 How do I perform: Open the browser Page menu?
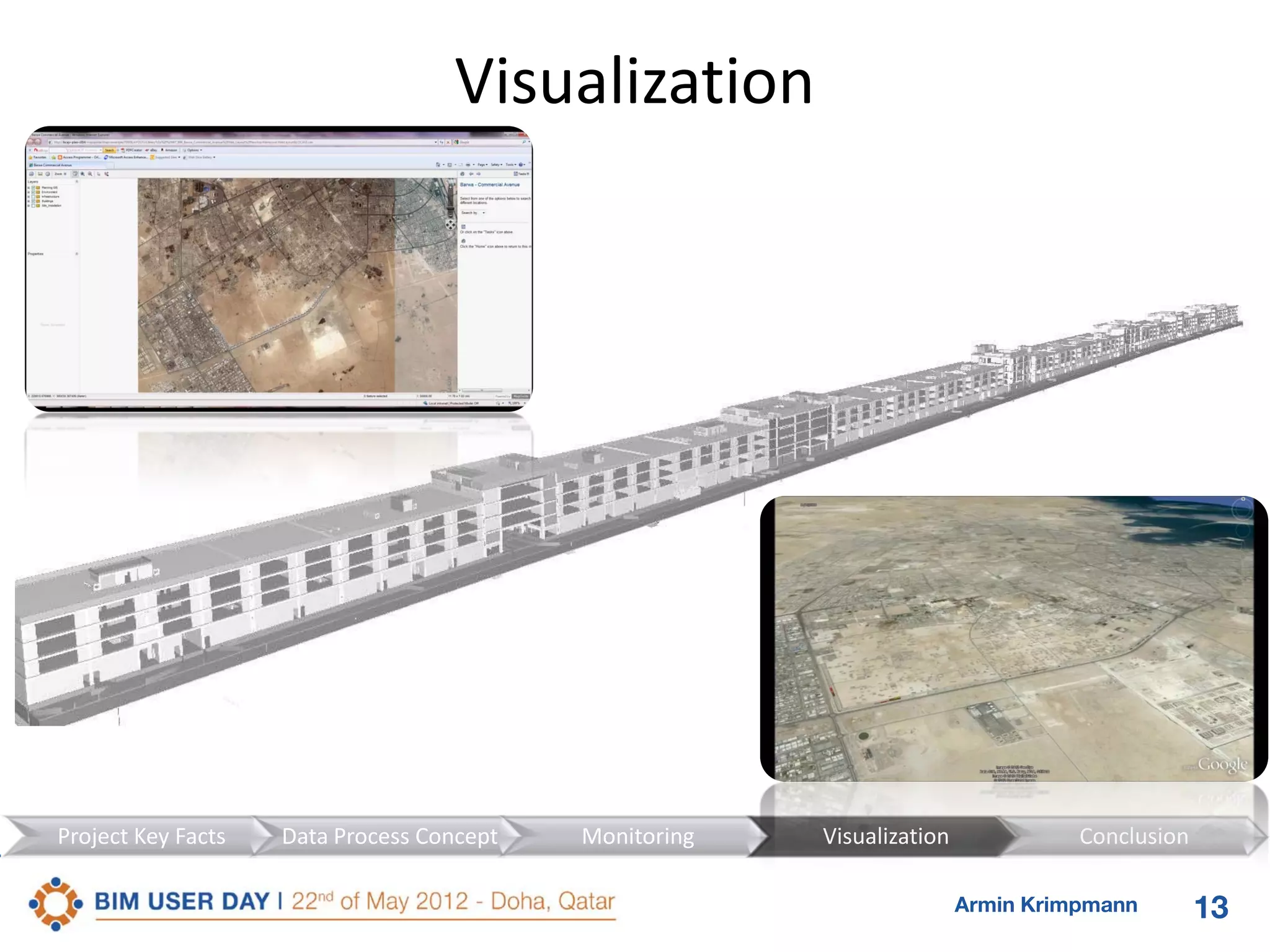(x=482, y=164)
